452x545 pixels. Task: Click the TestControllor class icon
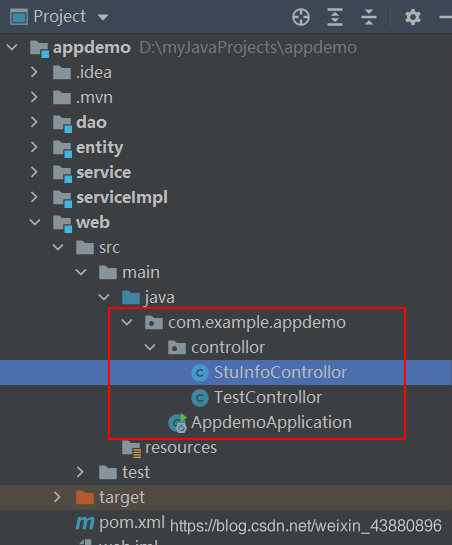[200, 398]
